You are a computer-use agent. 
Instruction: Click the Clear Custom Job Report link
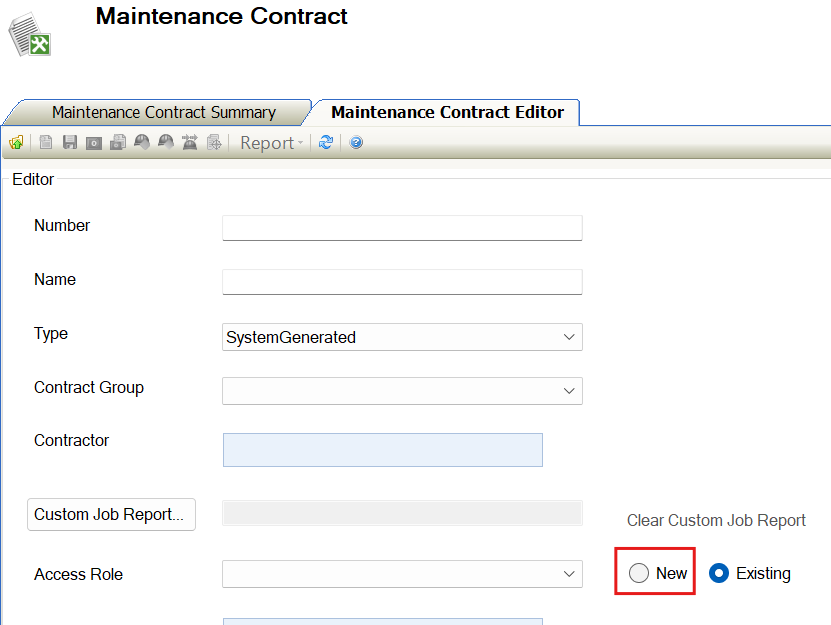pos(716,520)
